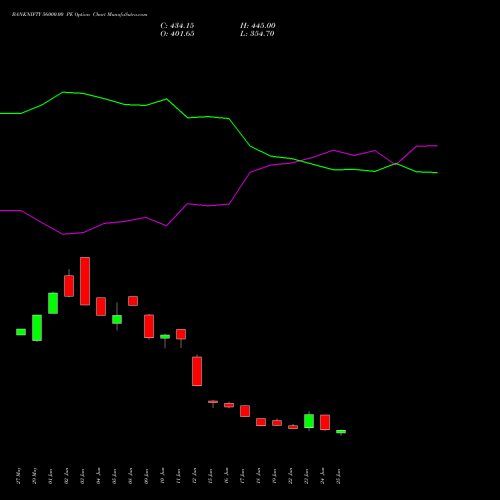Select the open value O: 401.65

click(177, 34)
